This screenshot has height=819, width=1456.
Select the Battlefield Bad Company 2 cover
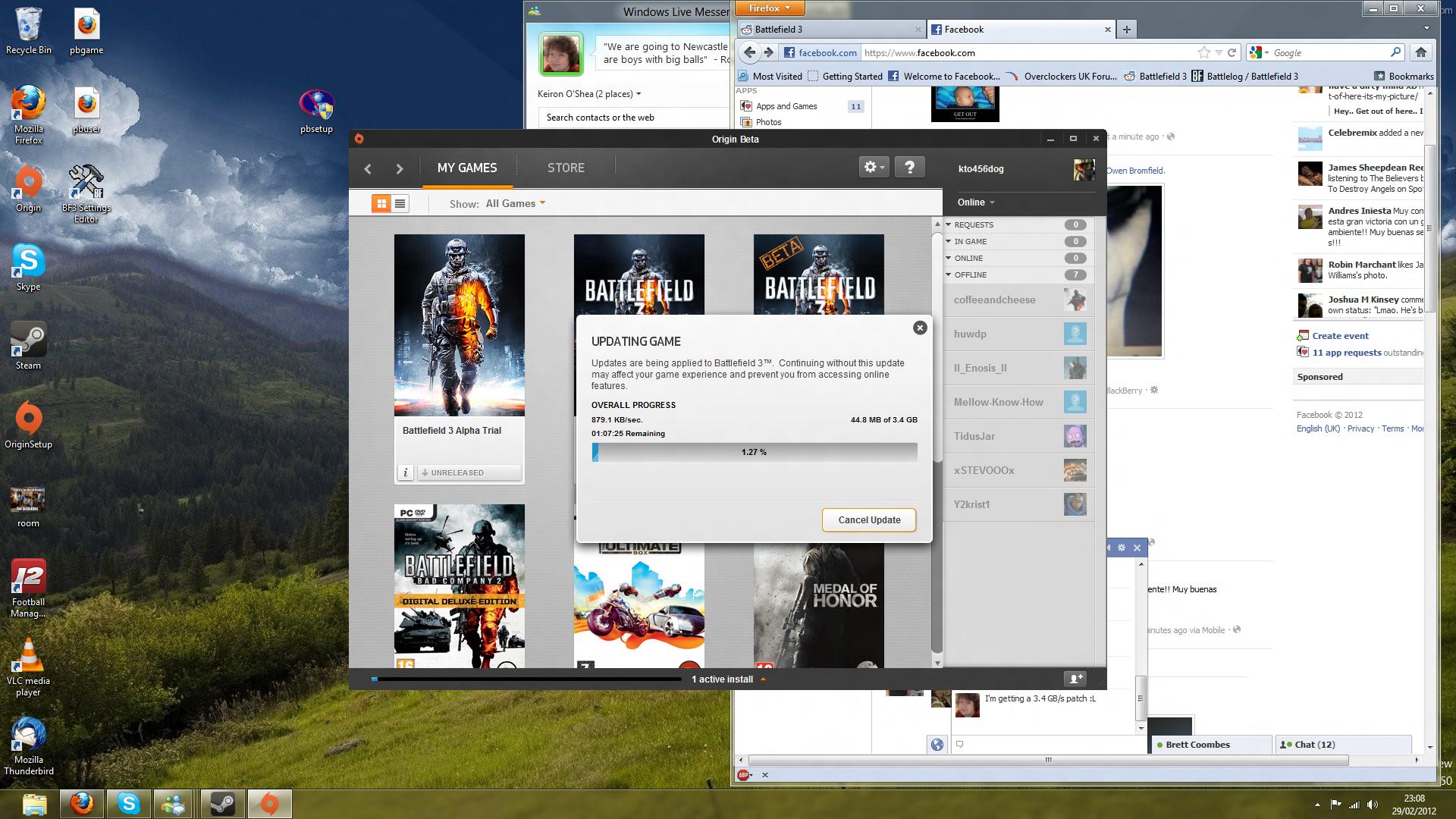coord(459,585)
